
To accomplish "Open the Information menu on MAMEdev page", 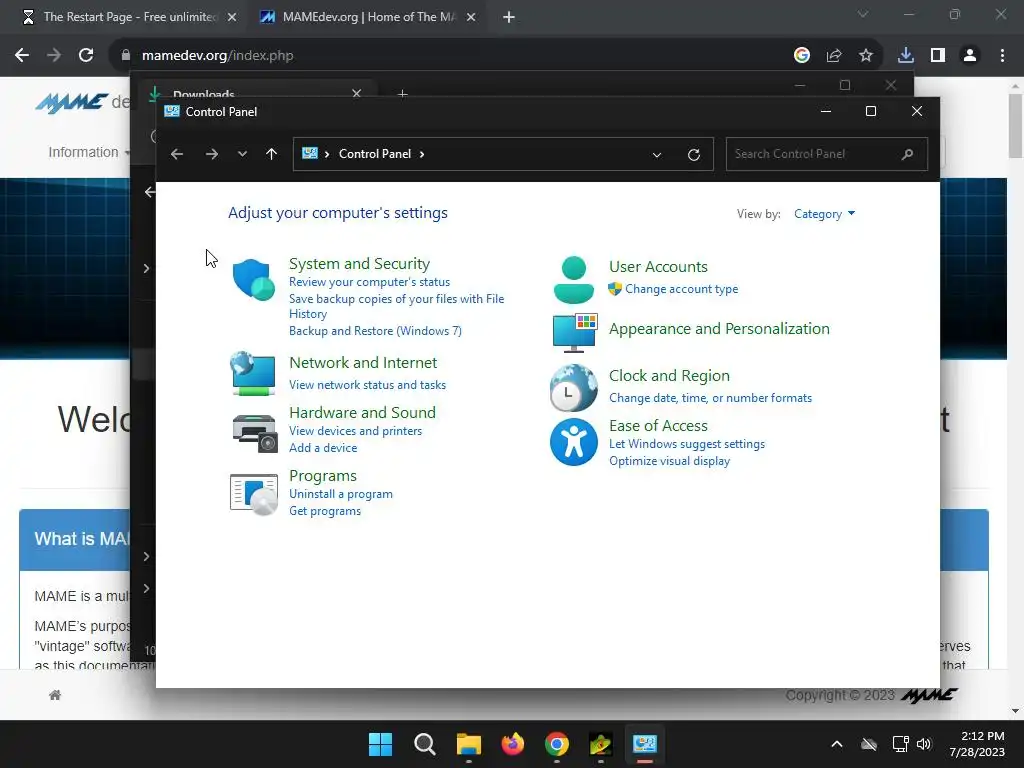I will [89, 152].
